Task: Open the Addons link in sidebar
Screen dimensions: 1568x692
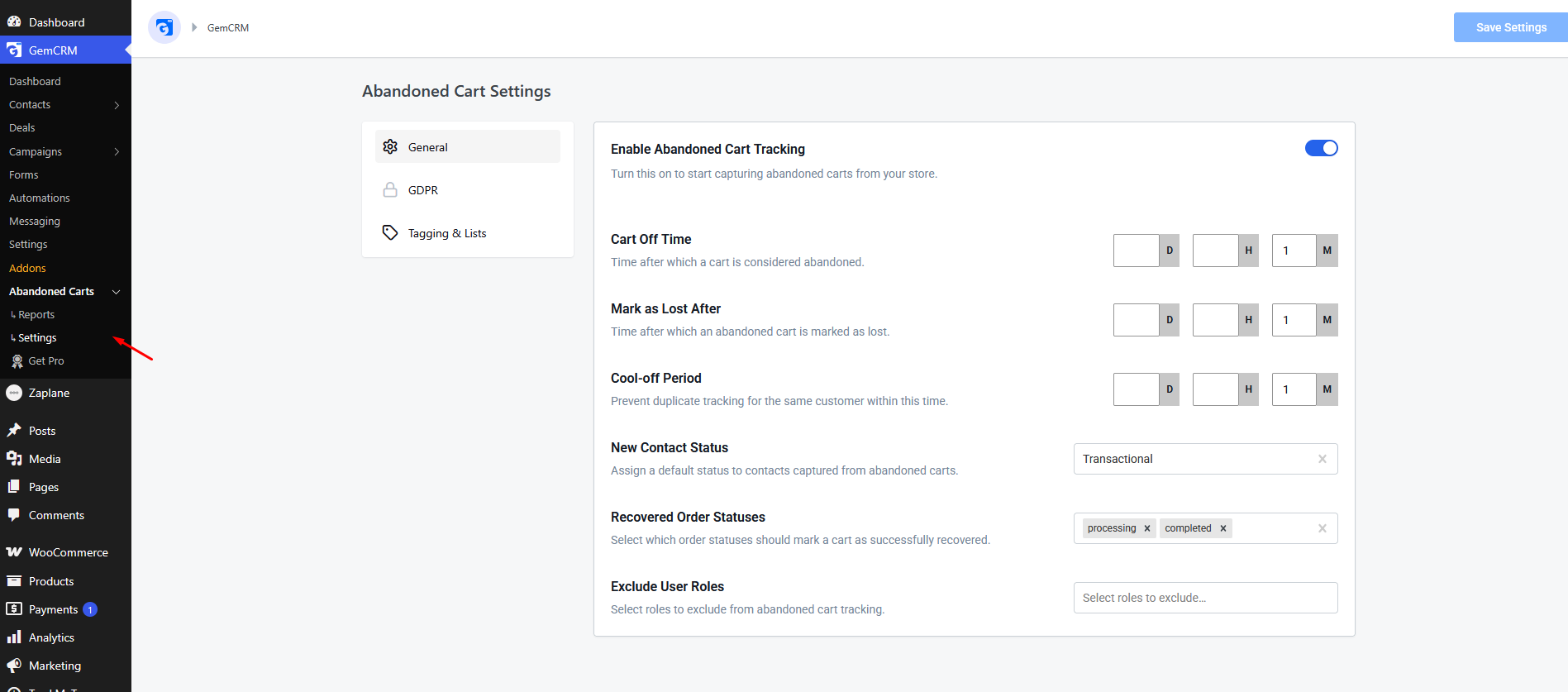Action: 27,268
